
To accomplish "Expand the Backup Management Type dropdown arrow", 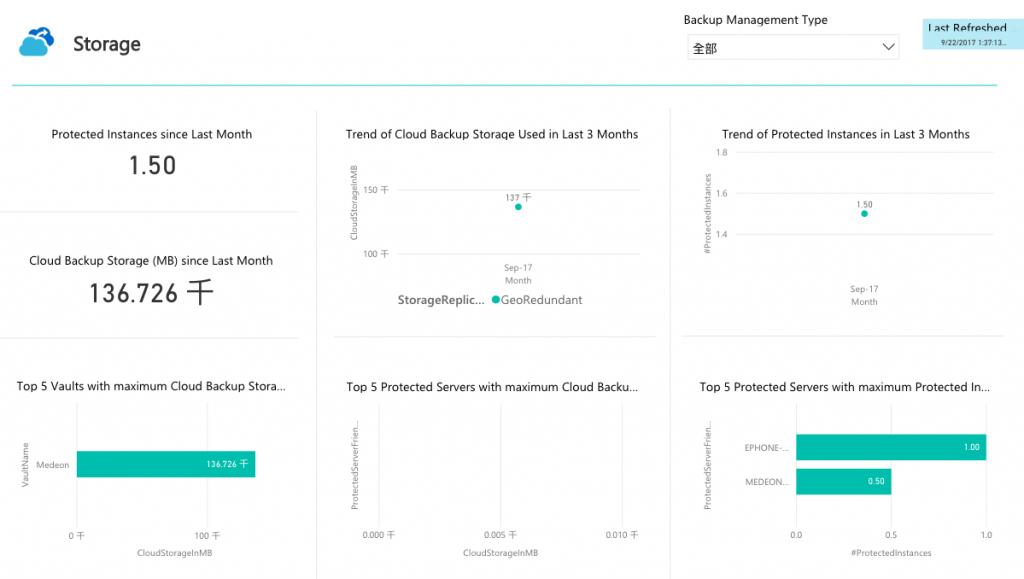I will click(x=888, y=47).
